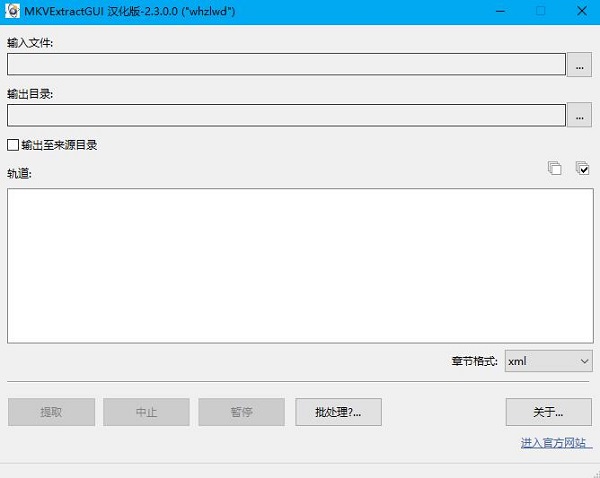Screen dimensions: 600x478
Task: Click the 输入文件 input file text field
Action: (286, 64)
